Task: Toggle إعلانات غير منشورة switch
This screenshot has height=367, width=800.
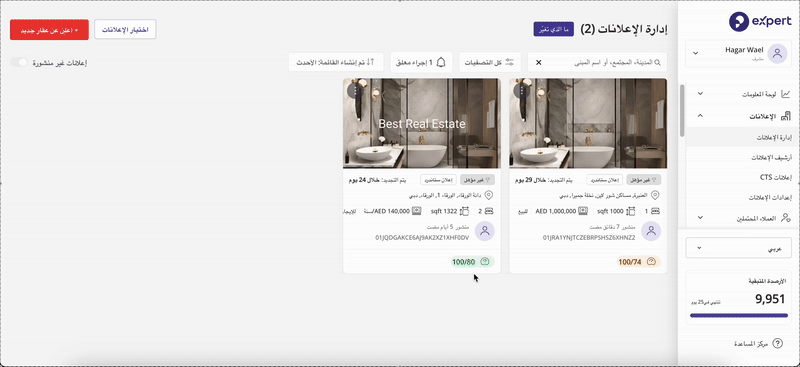Action: point(19,62)
